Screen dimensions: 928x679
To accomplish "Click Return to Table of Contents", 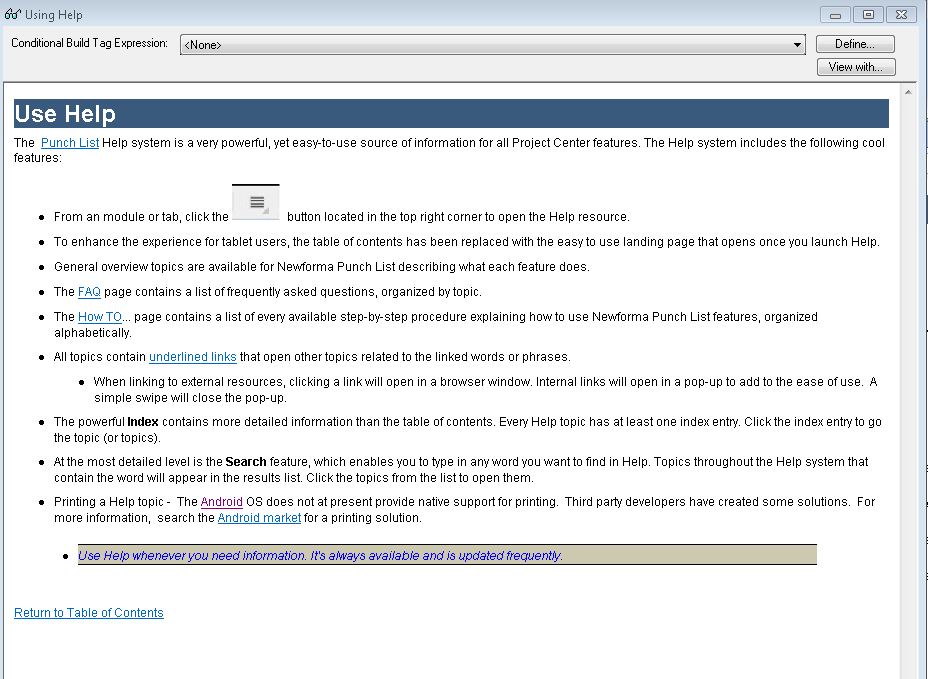I will (89, 613).
